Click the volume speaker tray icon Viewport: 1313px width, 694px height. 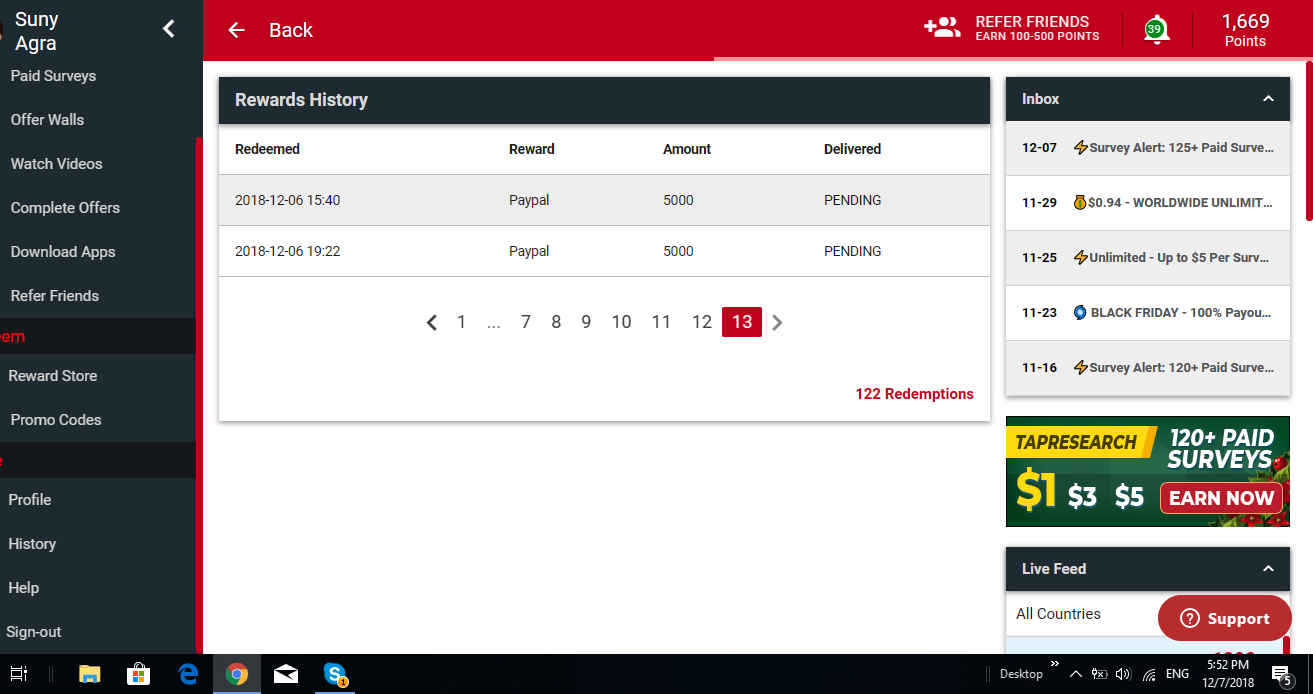[x=1123, y=674]
